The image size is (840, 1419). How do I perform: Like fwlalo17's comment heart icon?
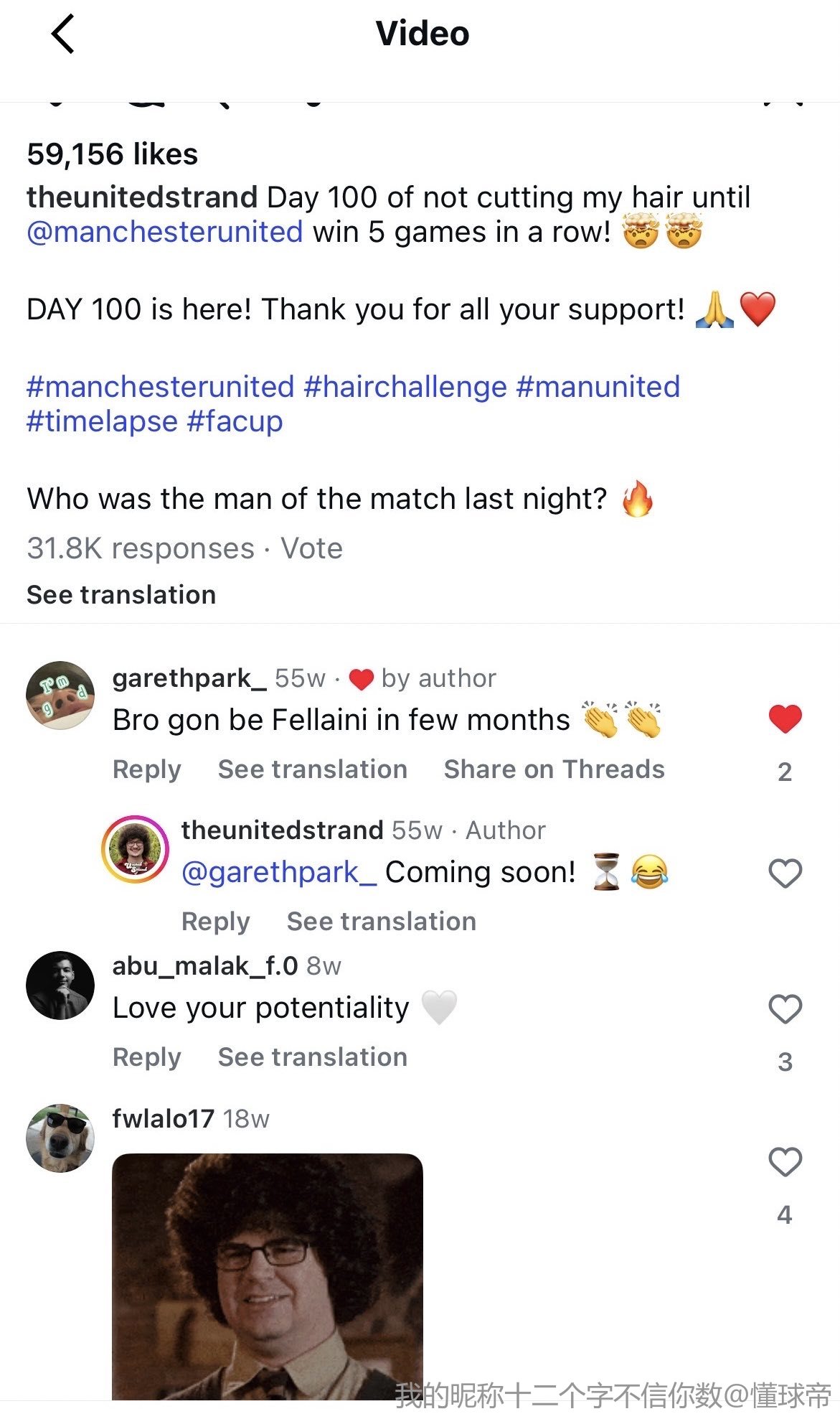[x=785, y=1162]
